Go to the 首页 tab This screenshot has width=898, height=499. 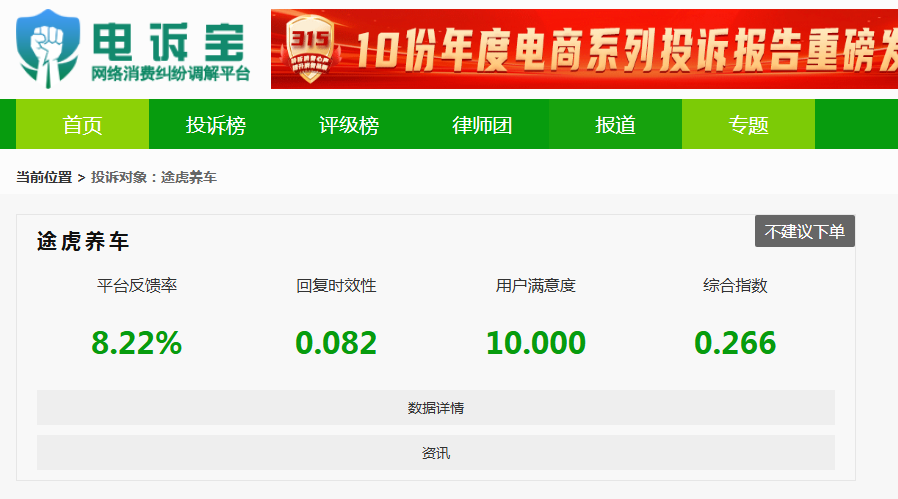coord(82,124)
